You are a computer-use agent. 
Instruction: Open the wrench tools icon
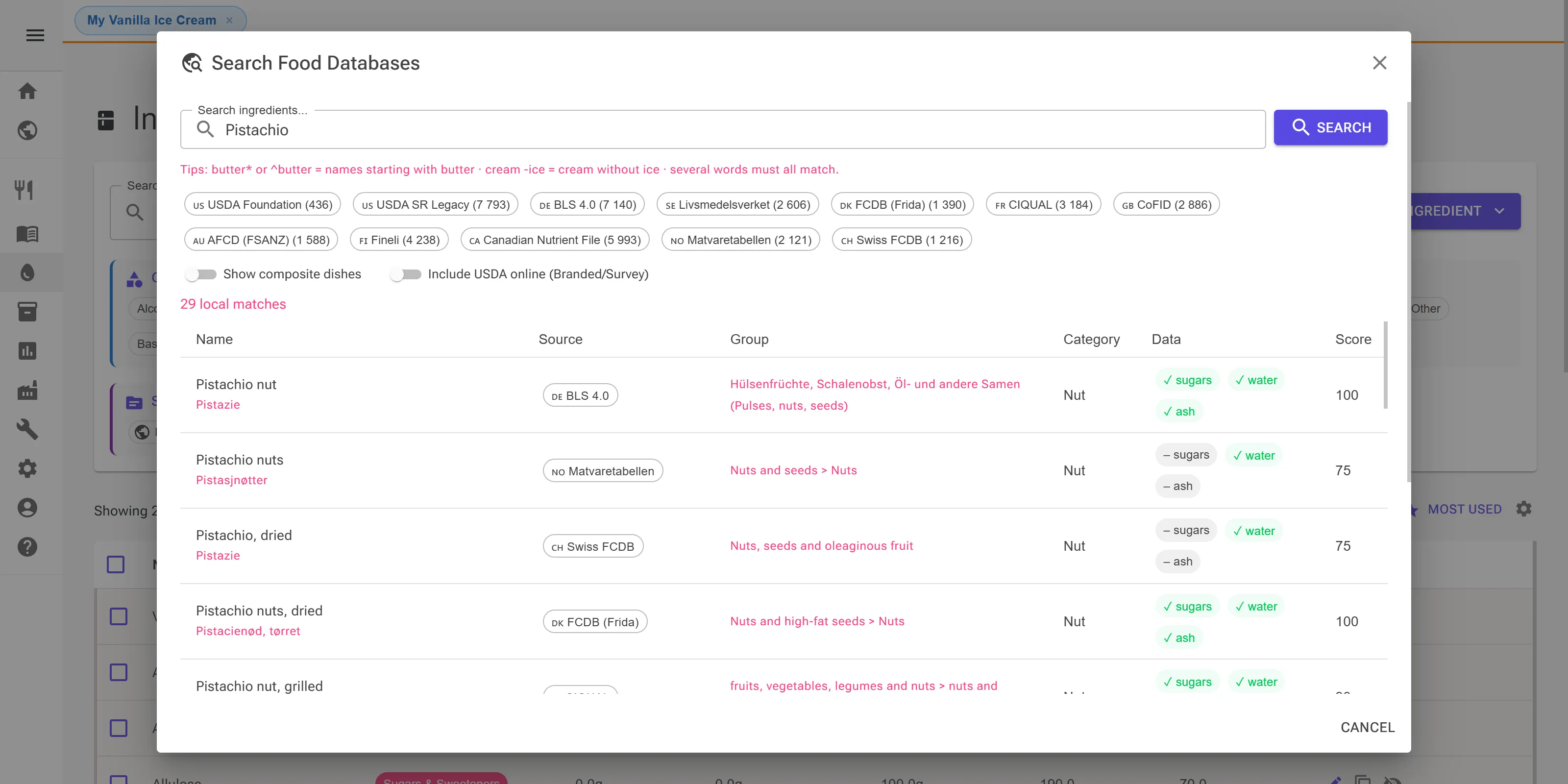click(27, 429)
